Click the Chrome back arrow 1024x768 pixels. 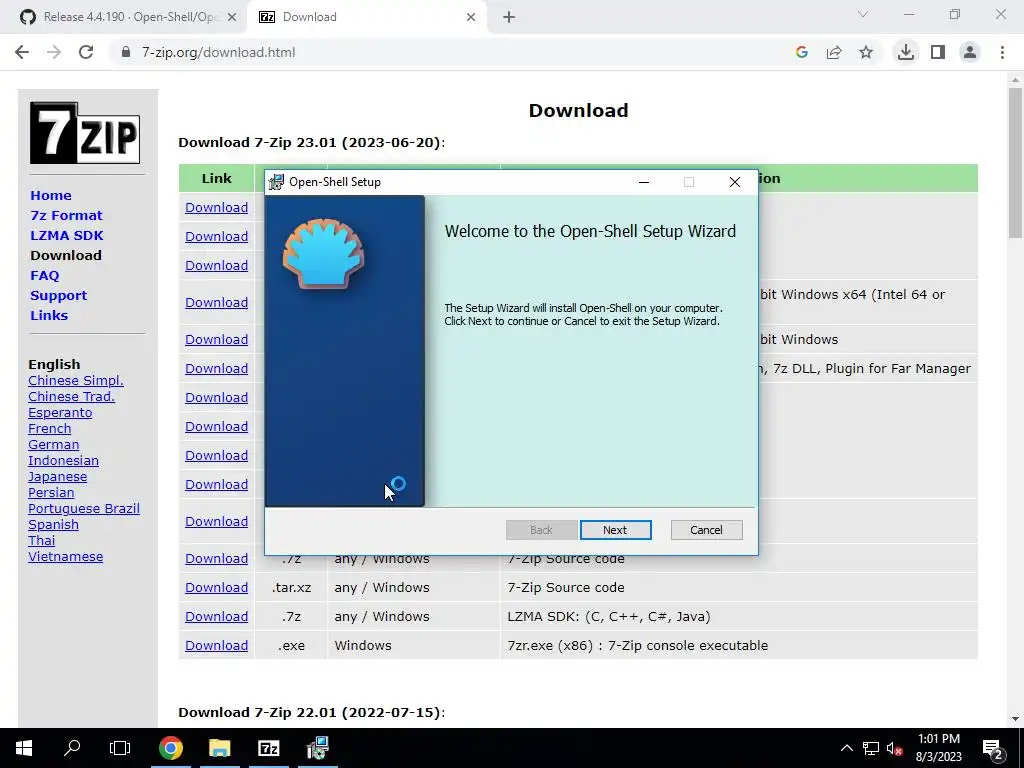22,52
